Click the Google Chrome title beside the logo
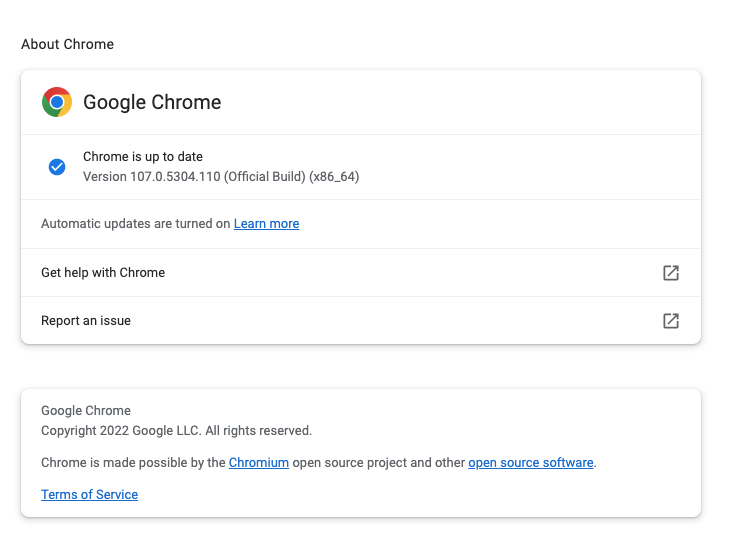The height and width of the screenshot is (547, 756). click(x=152, y=102)
